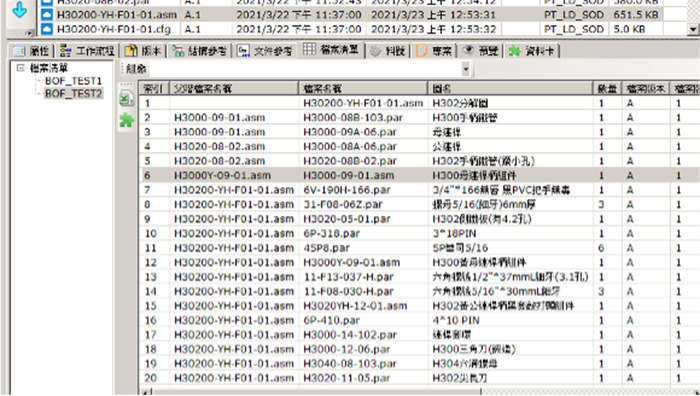The width and height of the screenshot is (700, 396).
Task: Click the green puzzle piece icon
Action: click(126, 120)
